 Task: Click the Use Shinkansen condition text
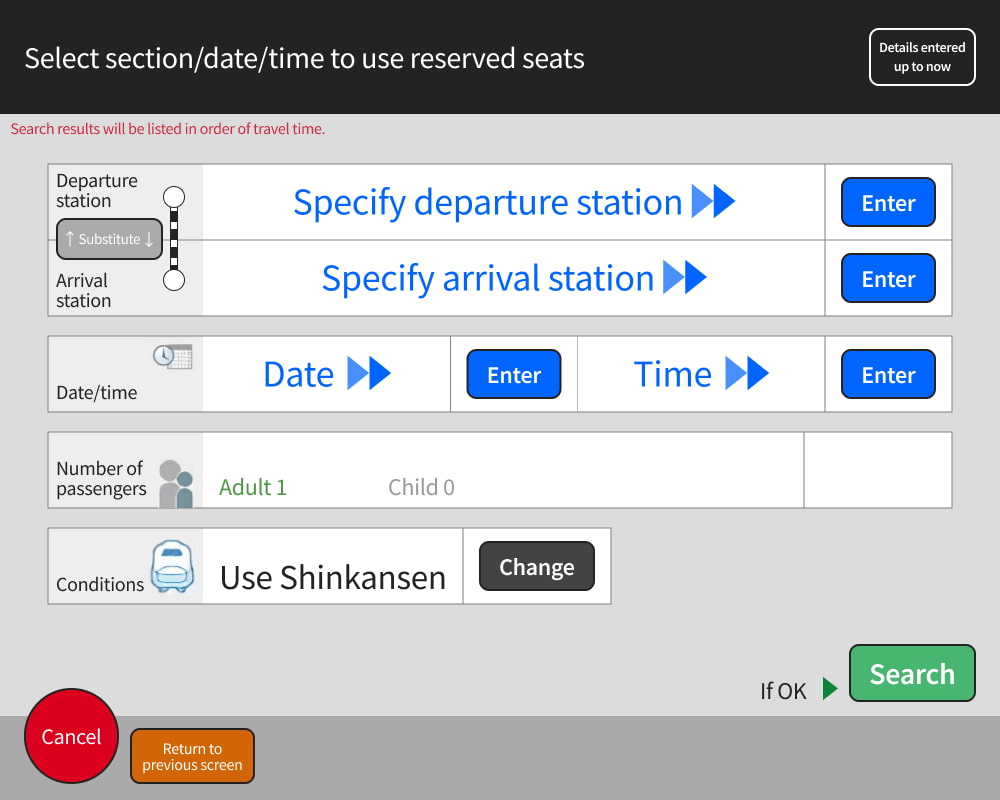coord(332,577)
